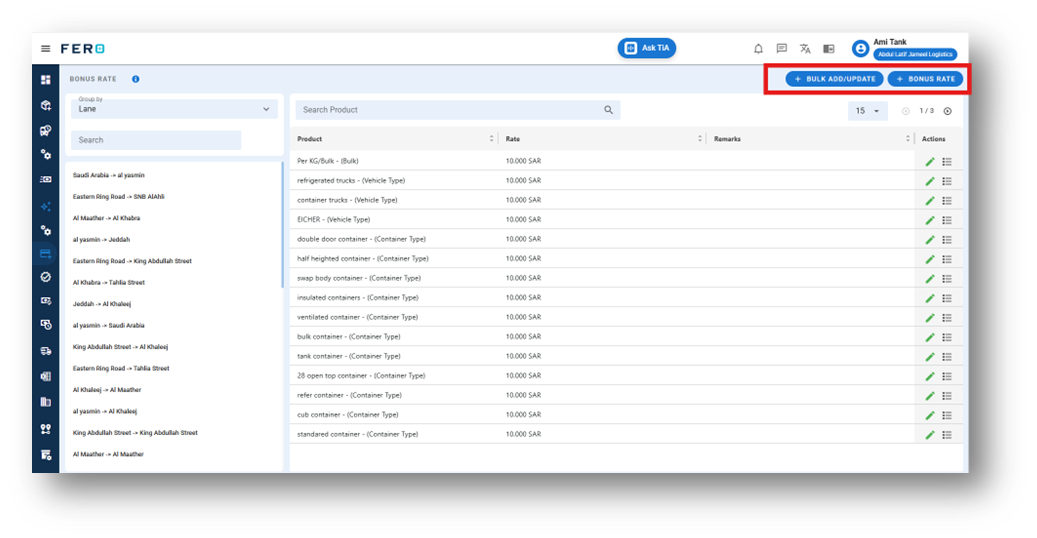Open the list details for bulk container row
The image size is (1037, 538).
[x=947, y=337]
